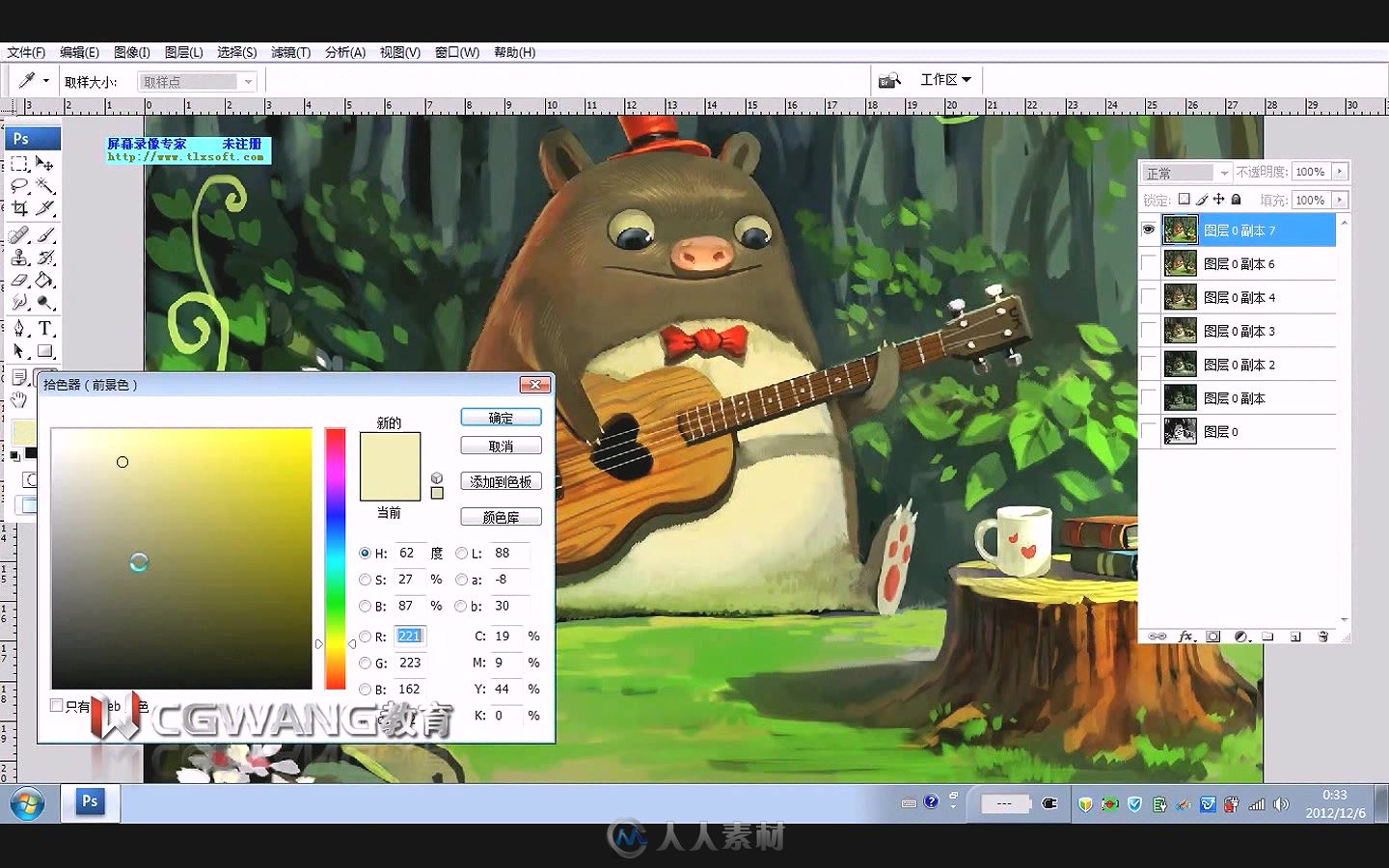1389x868 pixels.
Task: Select the Slice tool
Action: coord(44,208)
